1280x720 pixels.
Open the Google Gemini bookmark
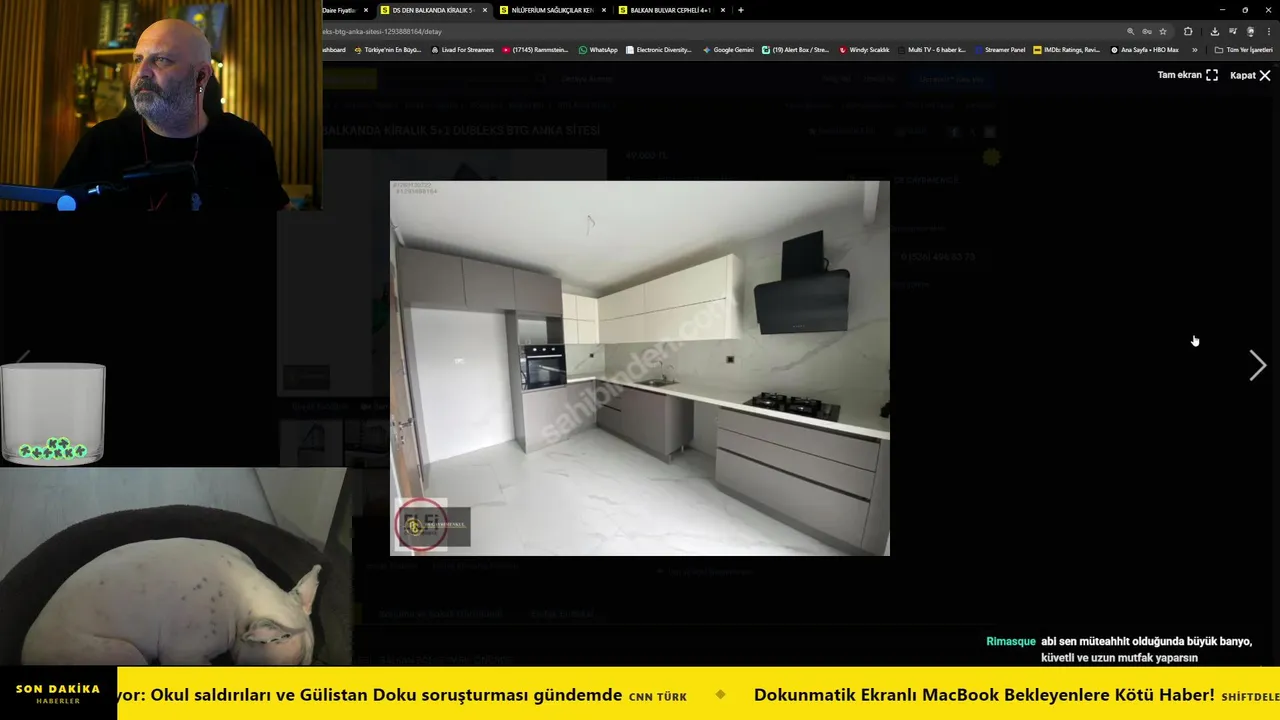coord(728,50)
